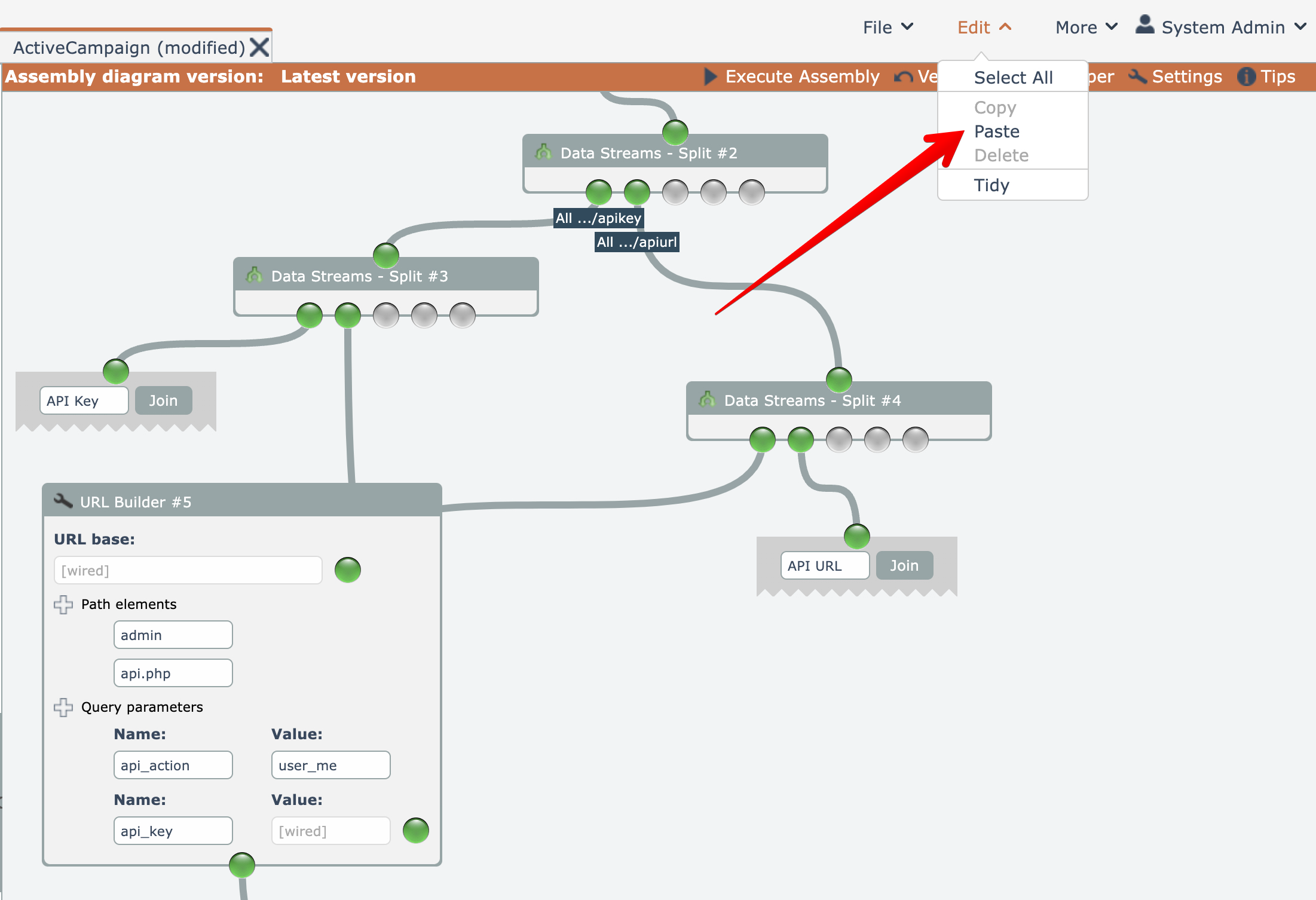1316x900 pixels.
Task: Click the split icon on Data Streams - Split #4
Action: pyautogui.click(x=707, y=399)
